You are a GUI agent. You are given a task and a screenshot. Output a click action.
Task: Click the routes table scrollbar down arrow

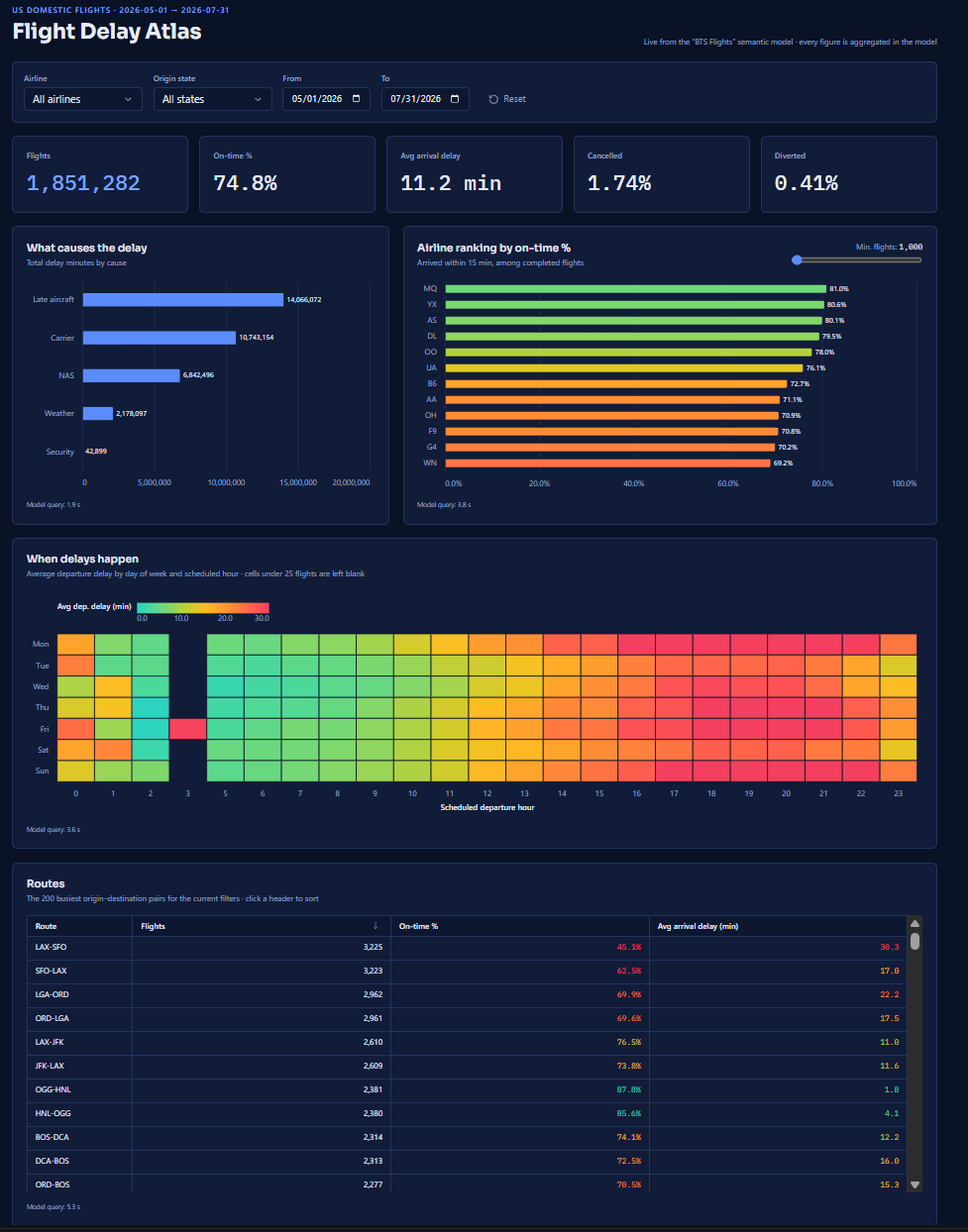(914, 1184)
